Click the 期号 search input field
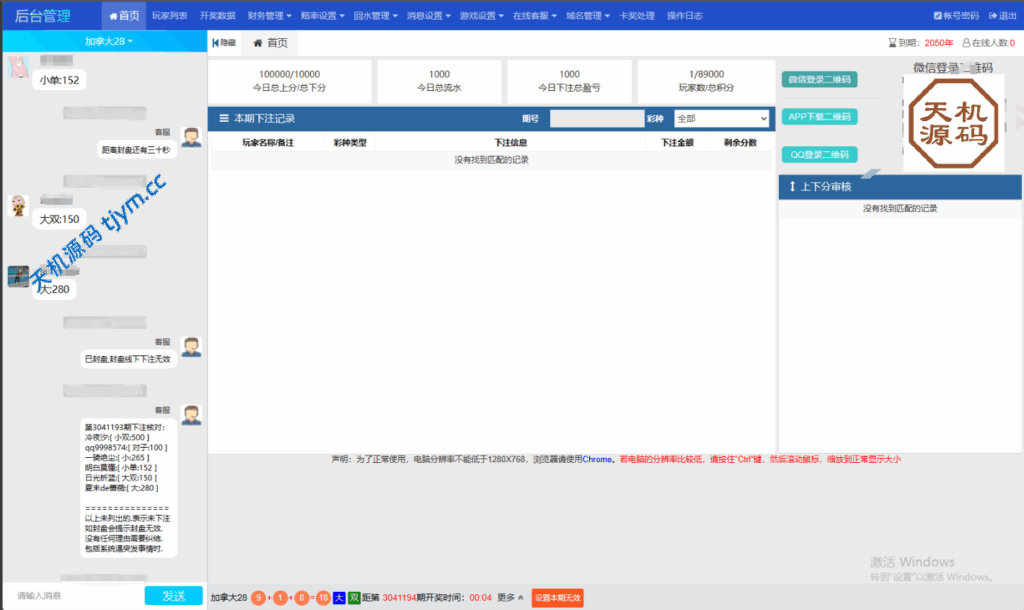Screen dimensions: 1024x610 click(596, 118)
